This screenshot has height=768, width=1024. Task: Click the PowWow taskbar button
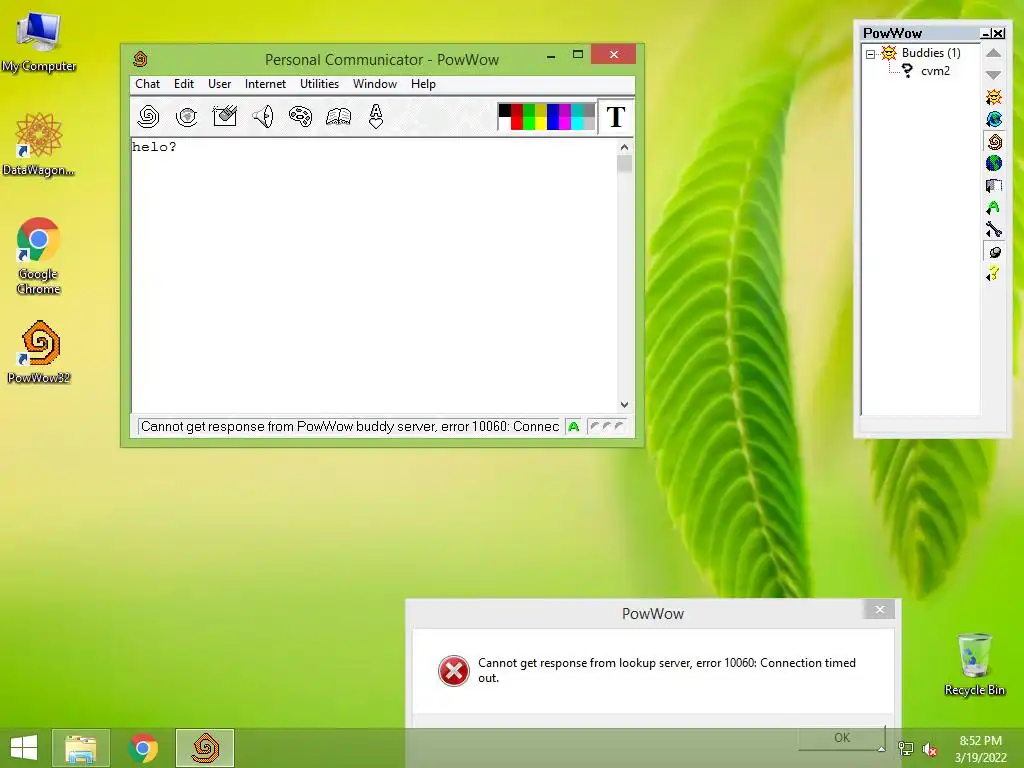205,748
